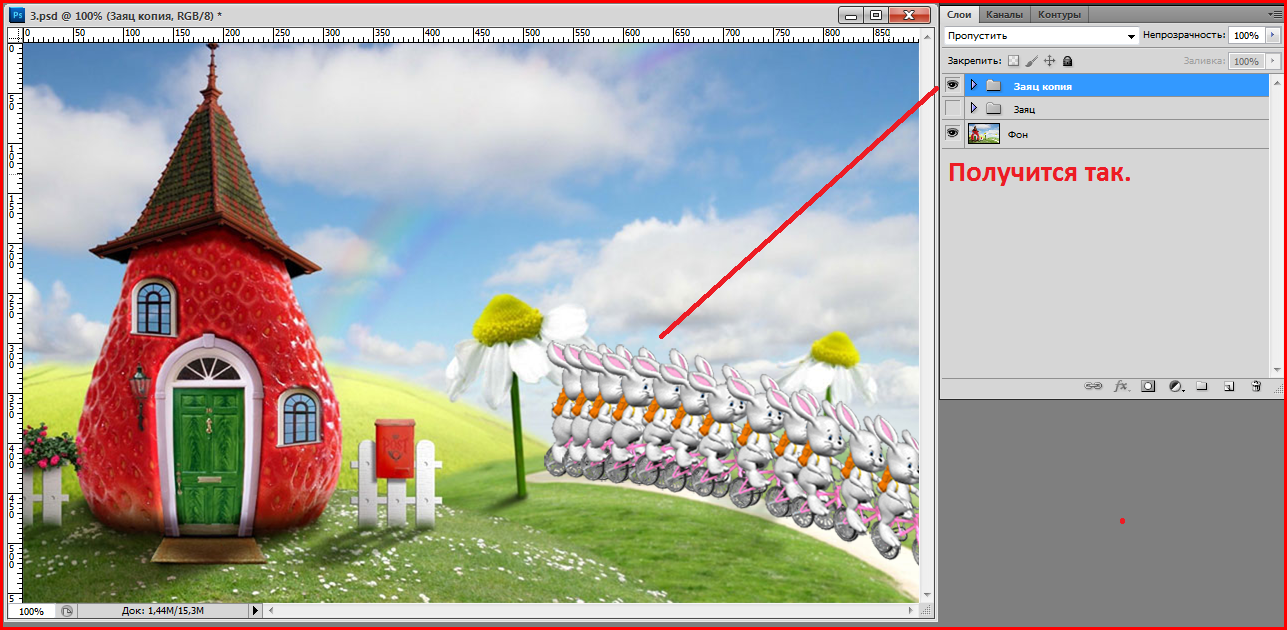Lock position move icon
Viewport: 1287px width, 630px height.
(x=1049, y=61)
